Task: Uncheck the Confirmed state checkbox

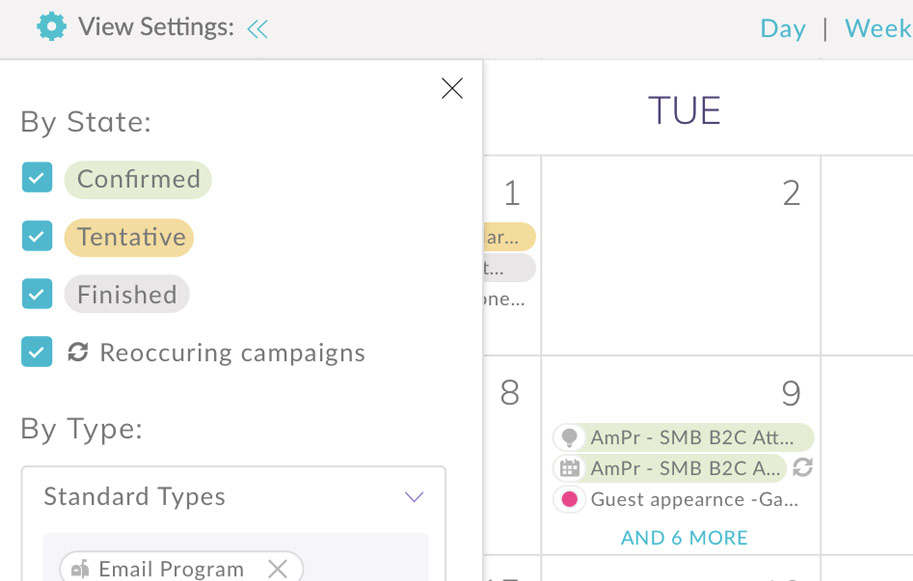Action: [37, 179]
